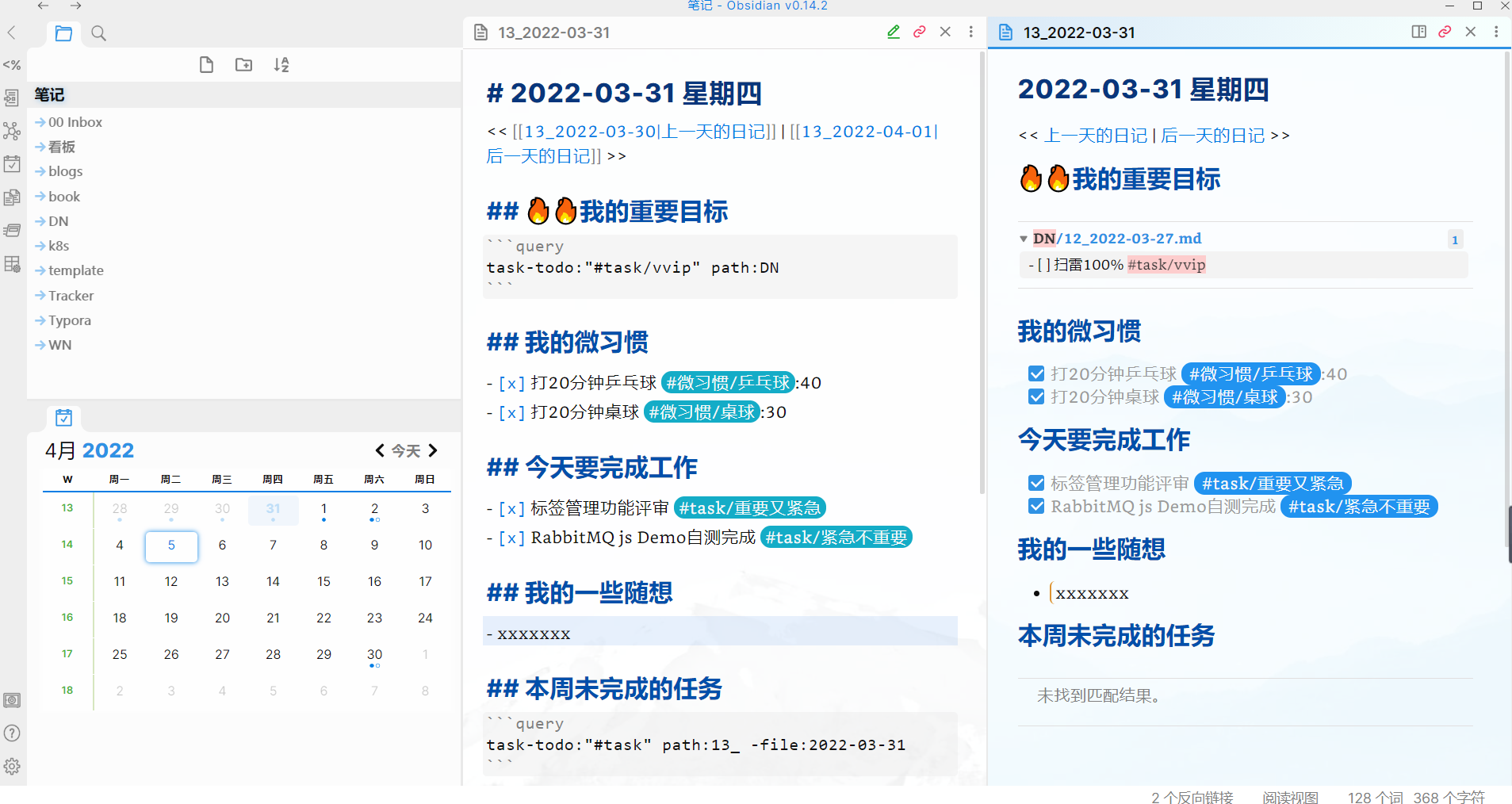This screenshot has width=1512, height=804.
Task: Navigate forward with the arrow
Action: tap(75, 6)
